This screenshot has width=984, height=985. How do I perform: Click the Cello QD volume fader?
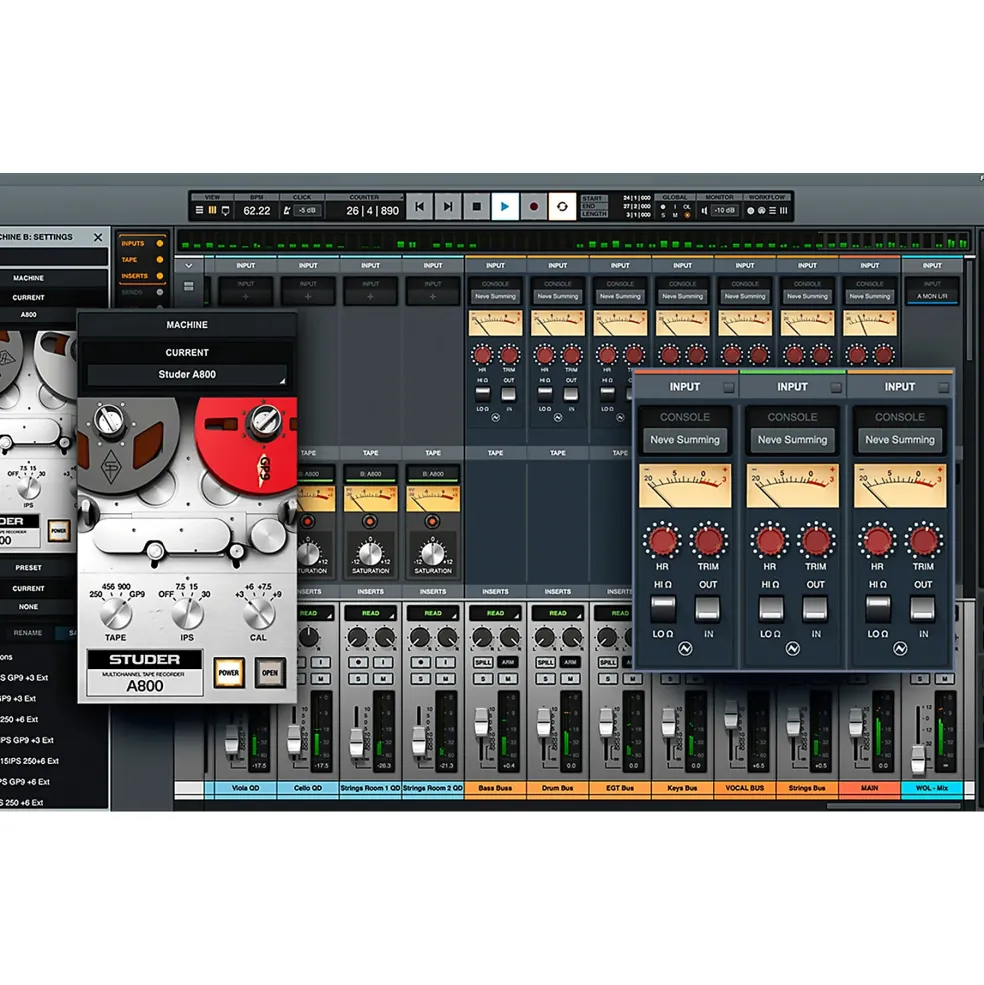tap(293, 739)
